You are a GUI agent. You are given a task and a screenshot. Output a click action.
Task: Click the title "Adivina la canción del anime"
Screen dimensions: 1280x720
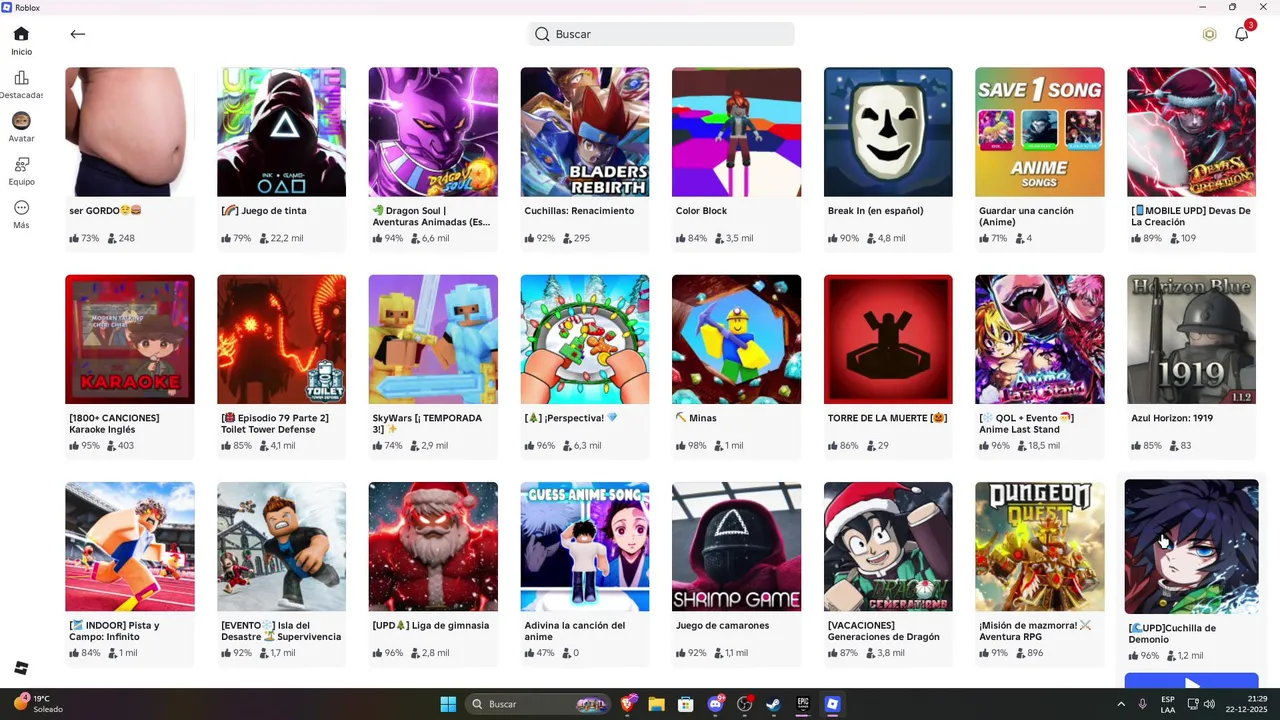point(575,631)
